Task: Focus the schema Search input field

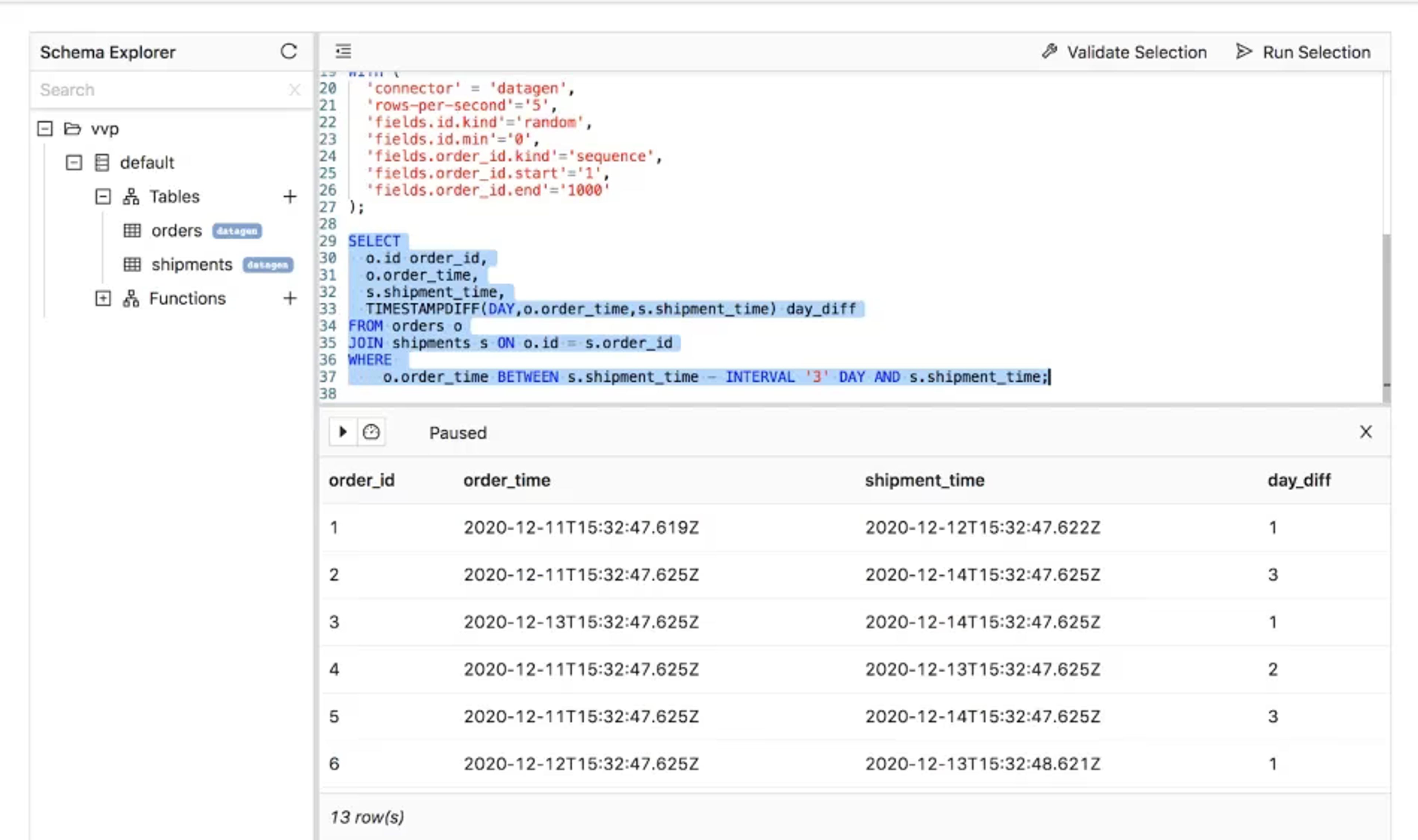Action: (x=161, y=89)
